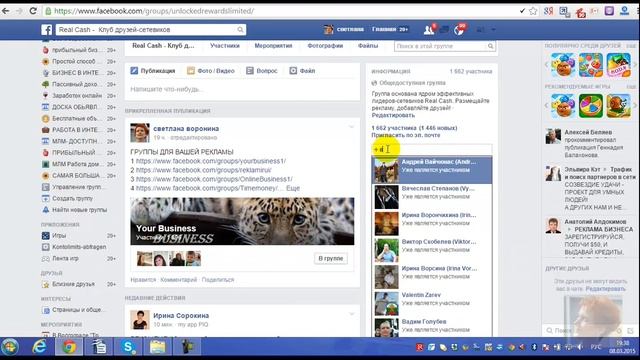Open OnlineBusiness1 group link
Viewport: 640px width, 360px height.
pos(214,179)
